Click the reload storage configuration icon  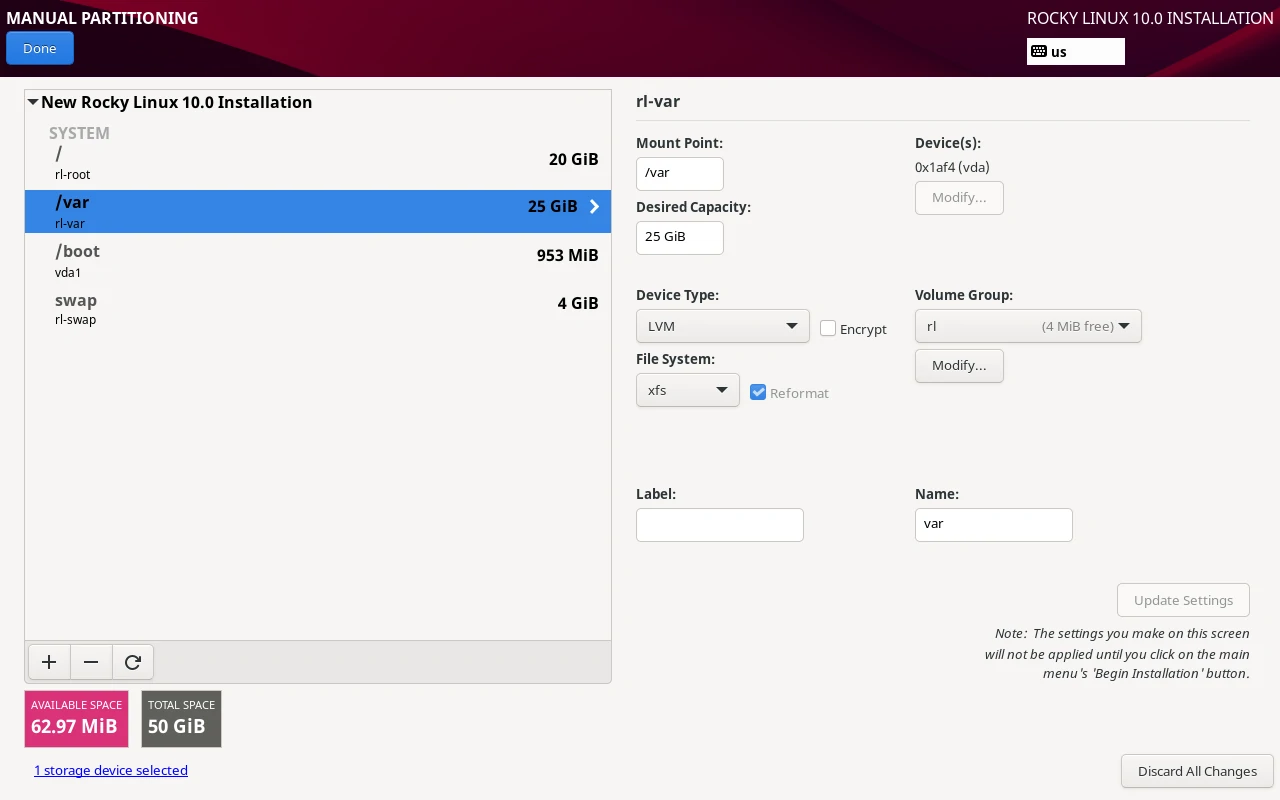(133, 662)
